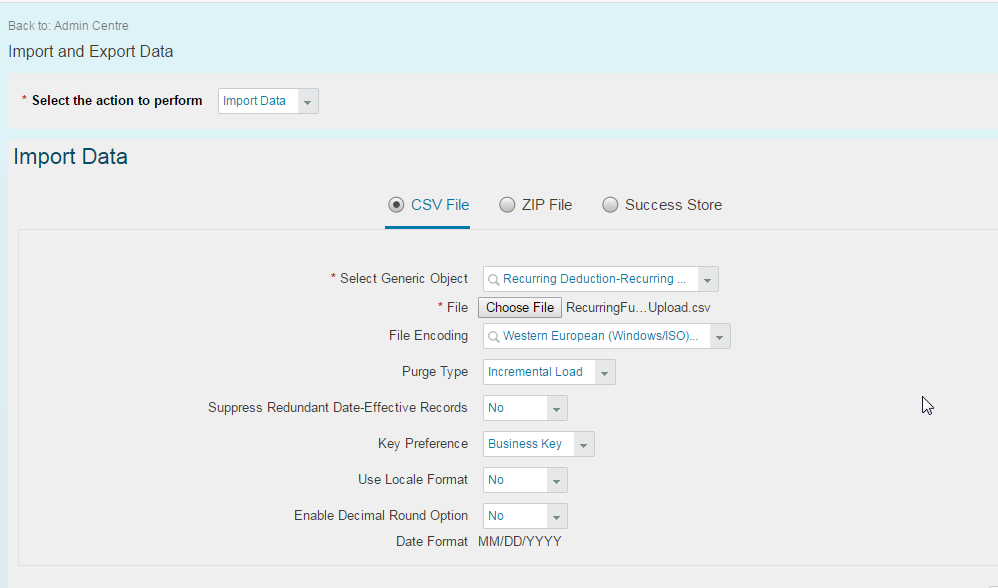Open Suppress Redundant Date-Effective Records dropdown arrow
This screenshot has width=998, height=588.
pos(556,409)
